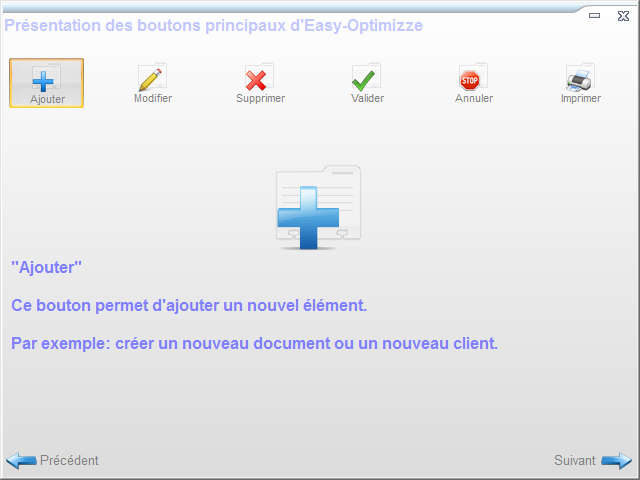Click the left blue arrow beside Précédent
The width and height of the screenshot is (640, 480).
(21, 461)
